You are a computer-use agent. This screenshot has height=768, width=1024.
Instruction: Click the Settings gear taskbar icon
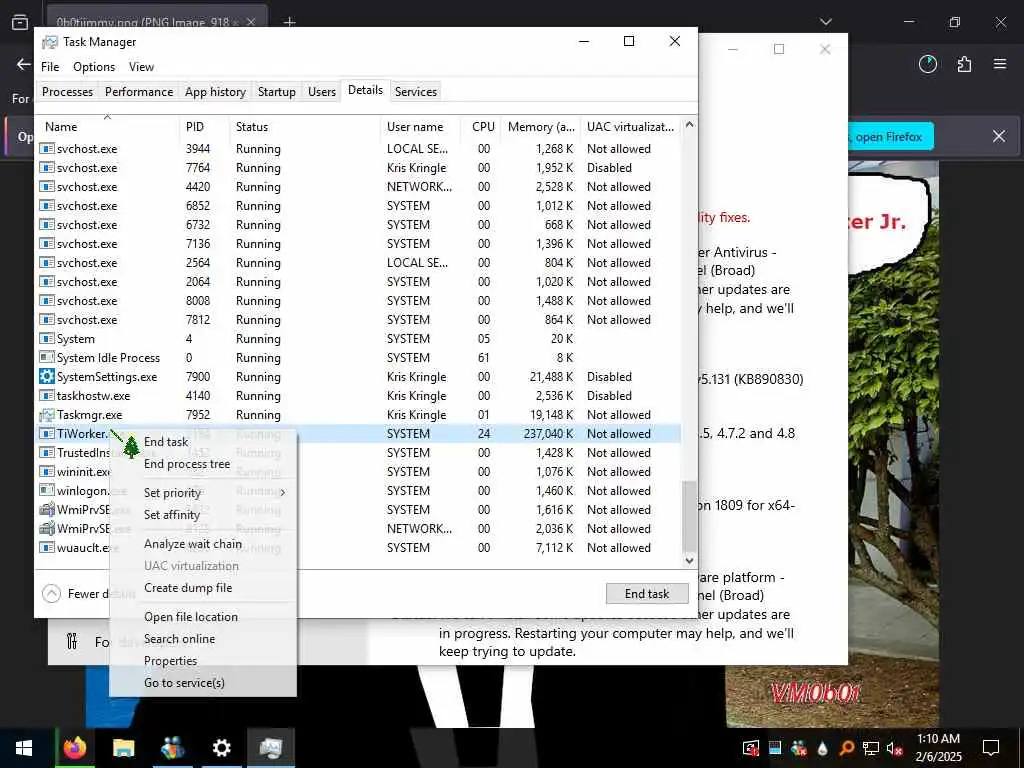pos(221,748)
